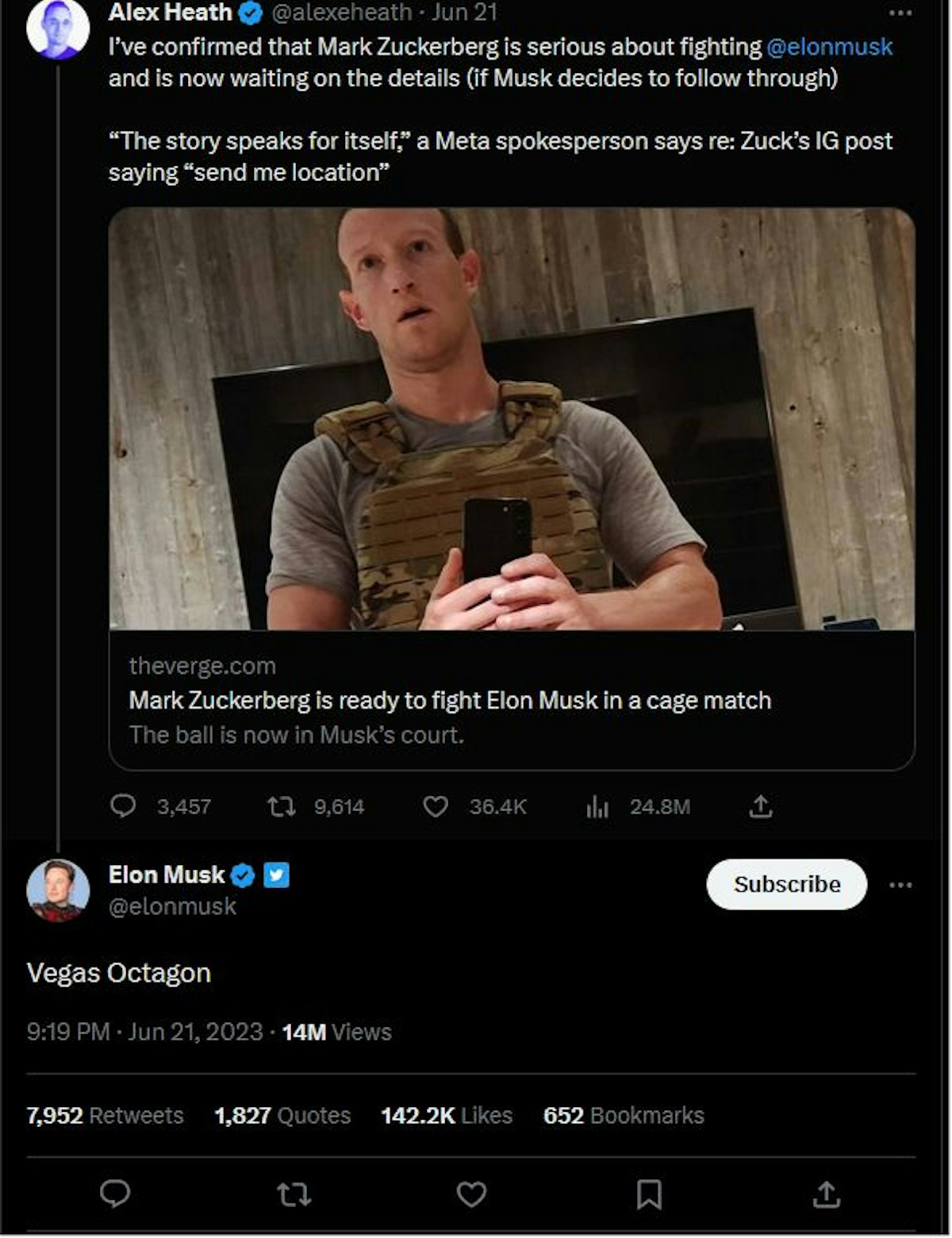Share Alex Heath's tweet
The height and width of the screenshot is (1238, 952).
pyautogui.click(x=760, y=806)
